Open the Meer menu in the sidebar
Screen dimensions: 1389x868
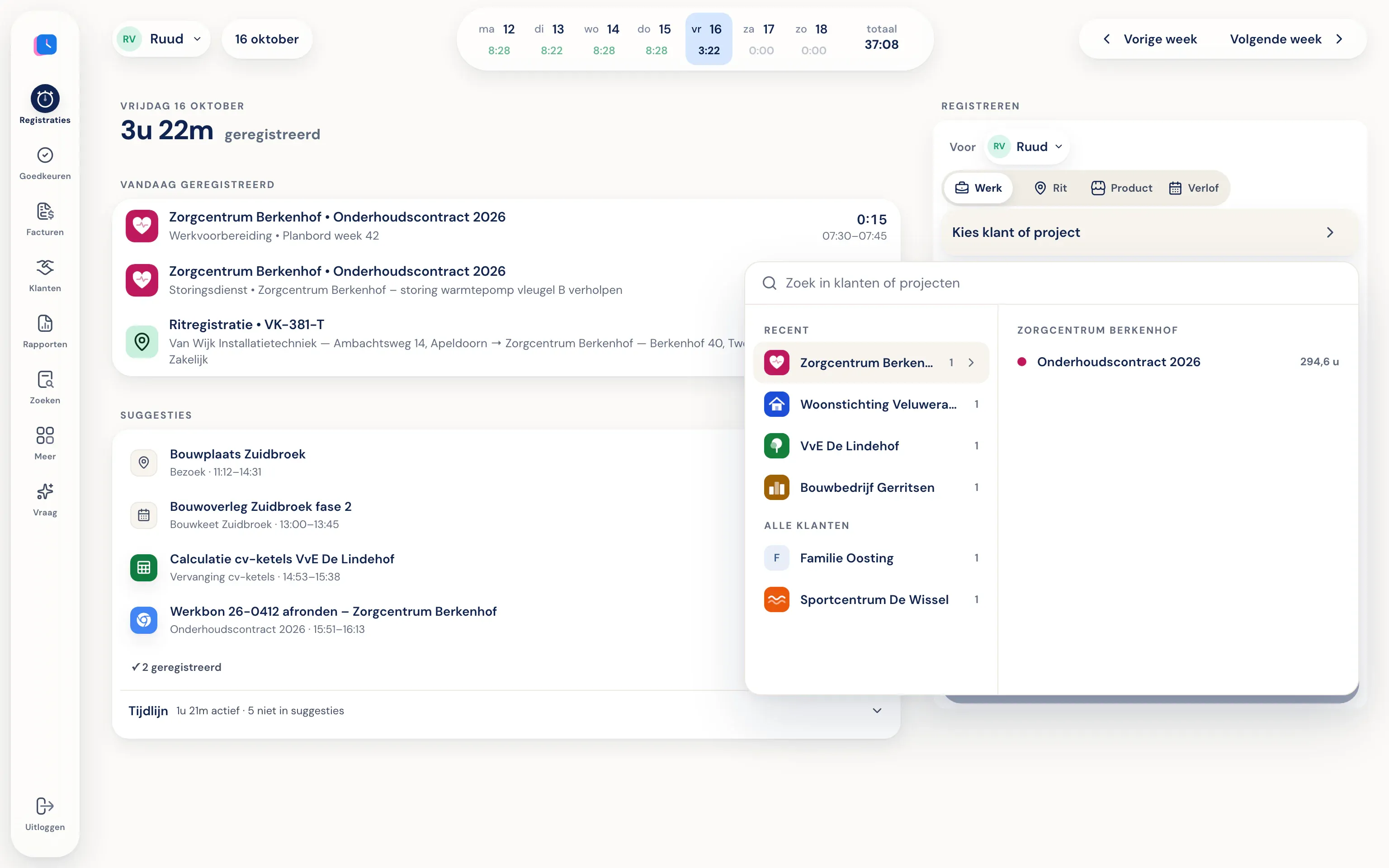tap(45, 444)
